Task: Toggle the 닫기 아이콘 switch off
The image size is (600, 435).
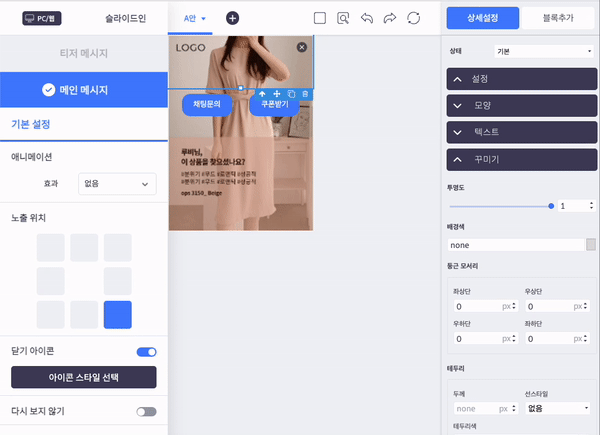Action: 146,352
